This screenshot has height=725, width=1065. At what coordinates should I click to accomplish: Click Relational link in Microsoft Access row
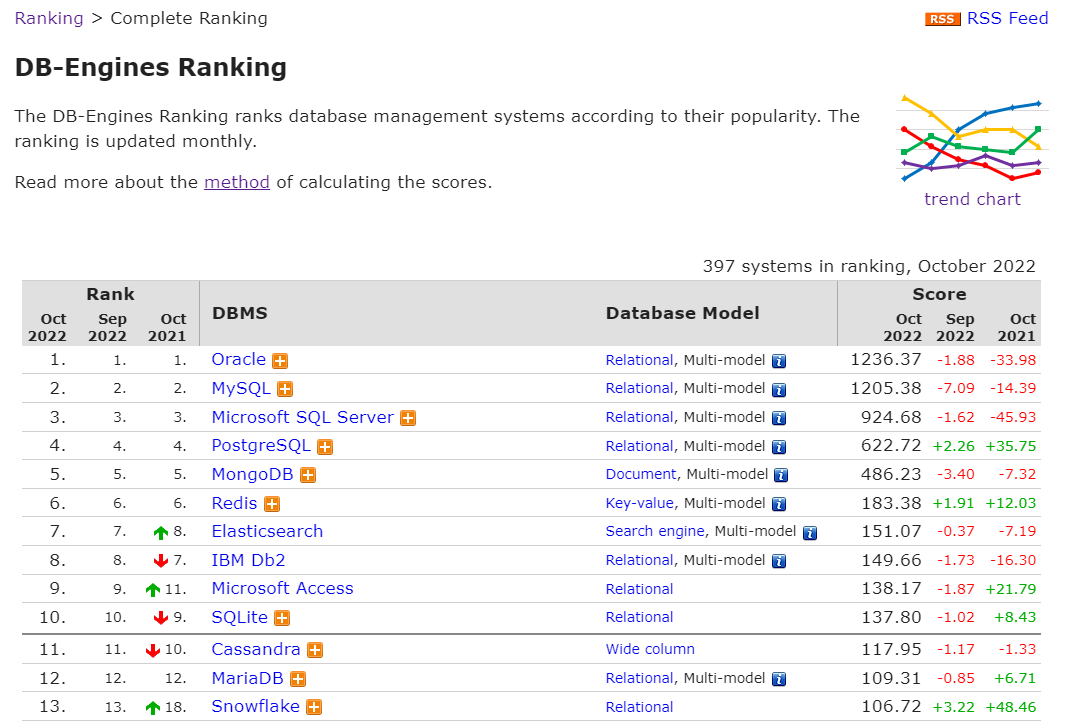tap(639, 589)
